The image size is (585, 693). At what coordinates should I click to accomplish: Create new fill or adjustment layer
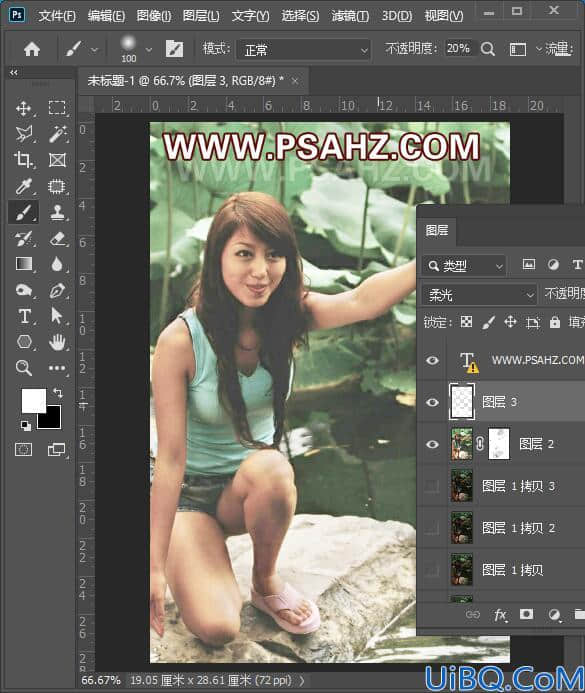(x=554, y=614)
